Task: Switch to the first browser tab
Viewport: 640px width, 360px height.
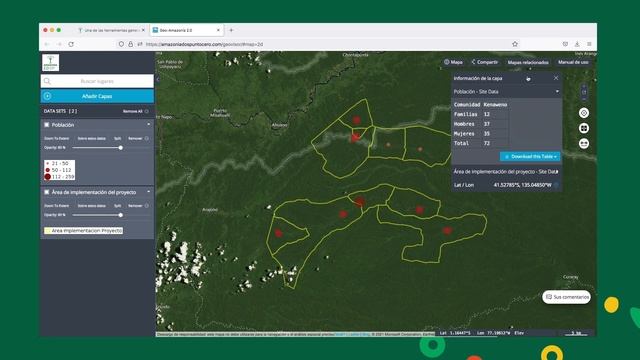Action: pyautogui.click(x=111, y=30)
